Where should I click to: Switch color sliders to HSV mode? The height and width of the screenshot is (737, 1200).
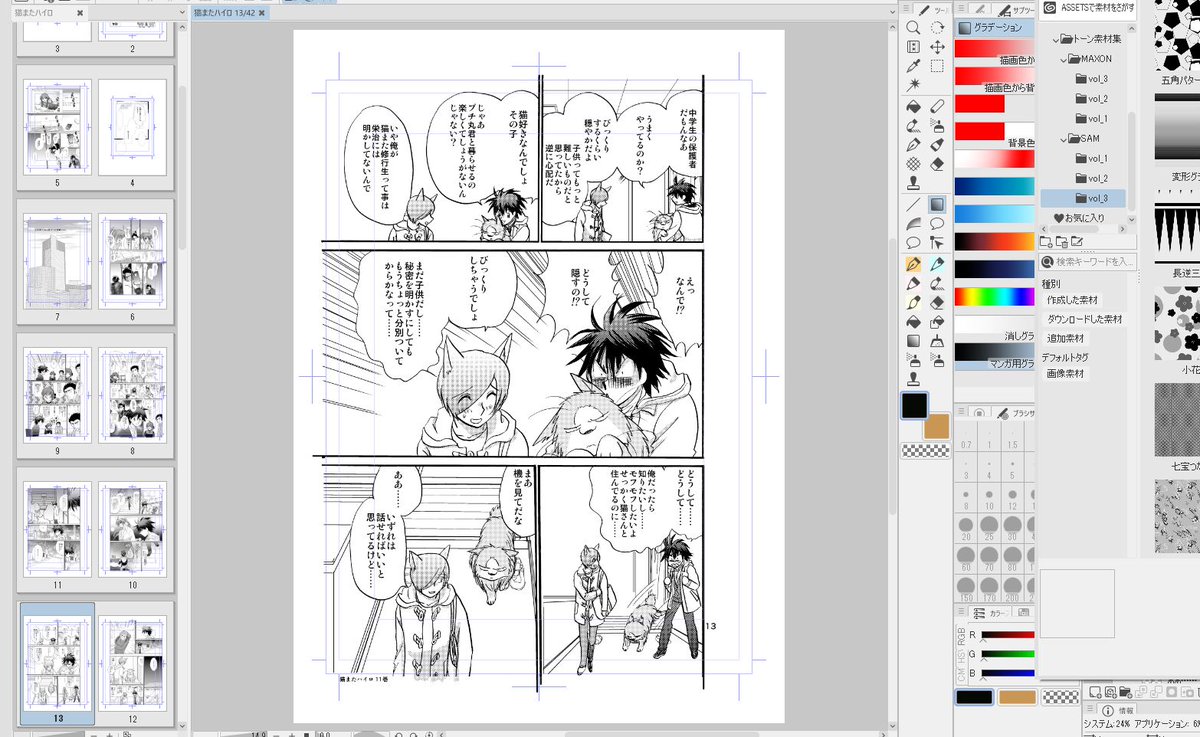point(962,656)
